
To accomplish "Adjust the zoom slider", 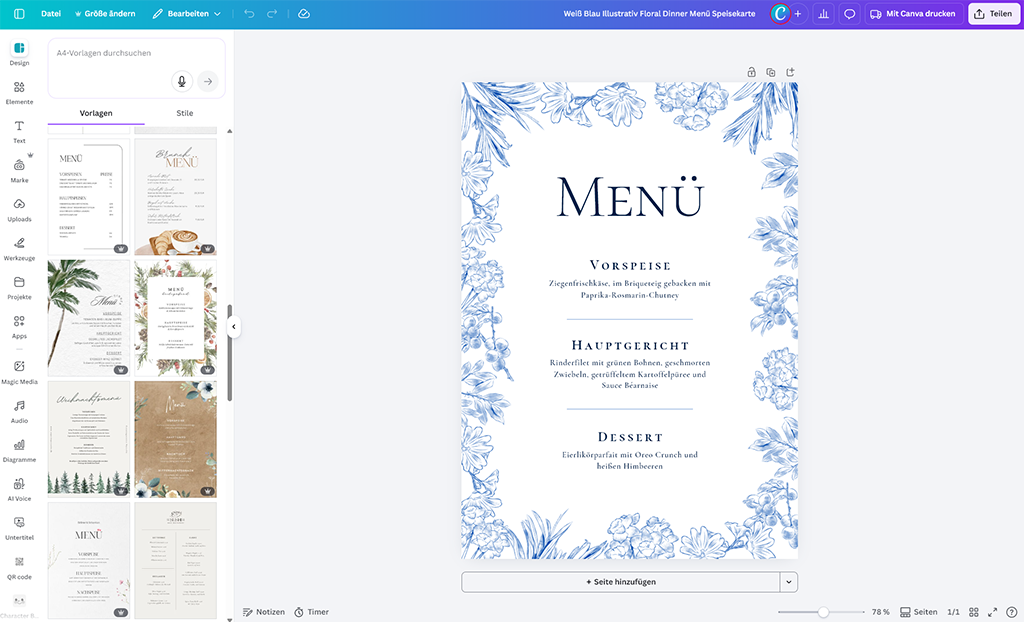I will click(x=824, y=612).
